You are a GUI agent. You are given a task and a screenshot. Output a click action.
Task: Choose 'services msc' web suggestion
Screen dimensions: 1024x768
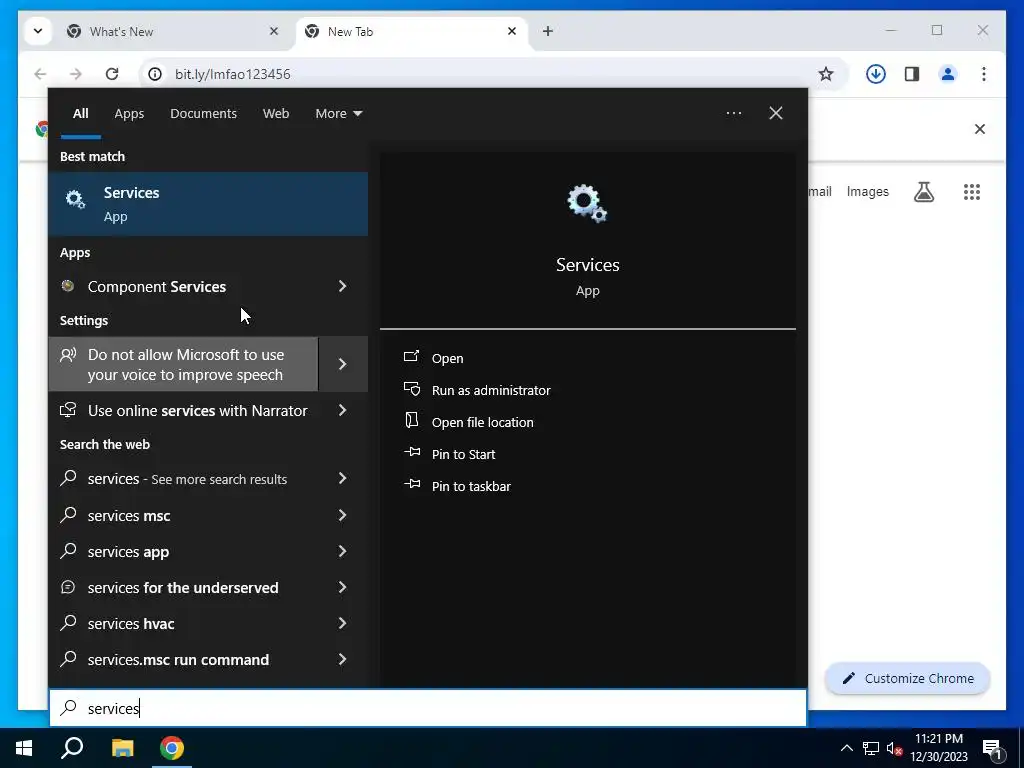(x=183, y=515)
